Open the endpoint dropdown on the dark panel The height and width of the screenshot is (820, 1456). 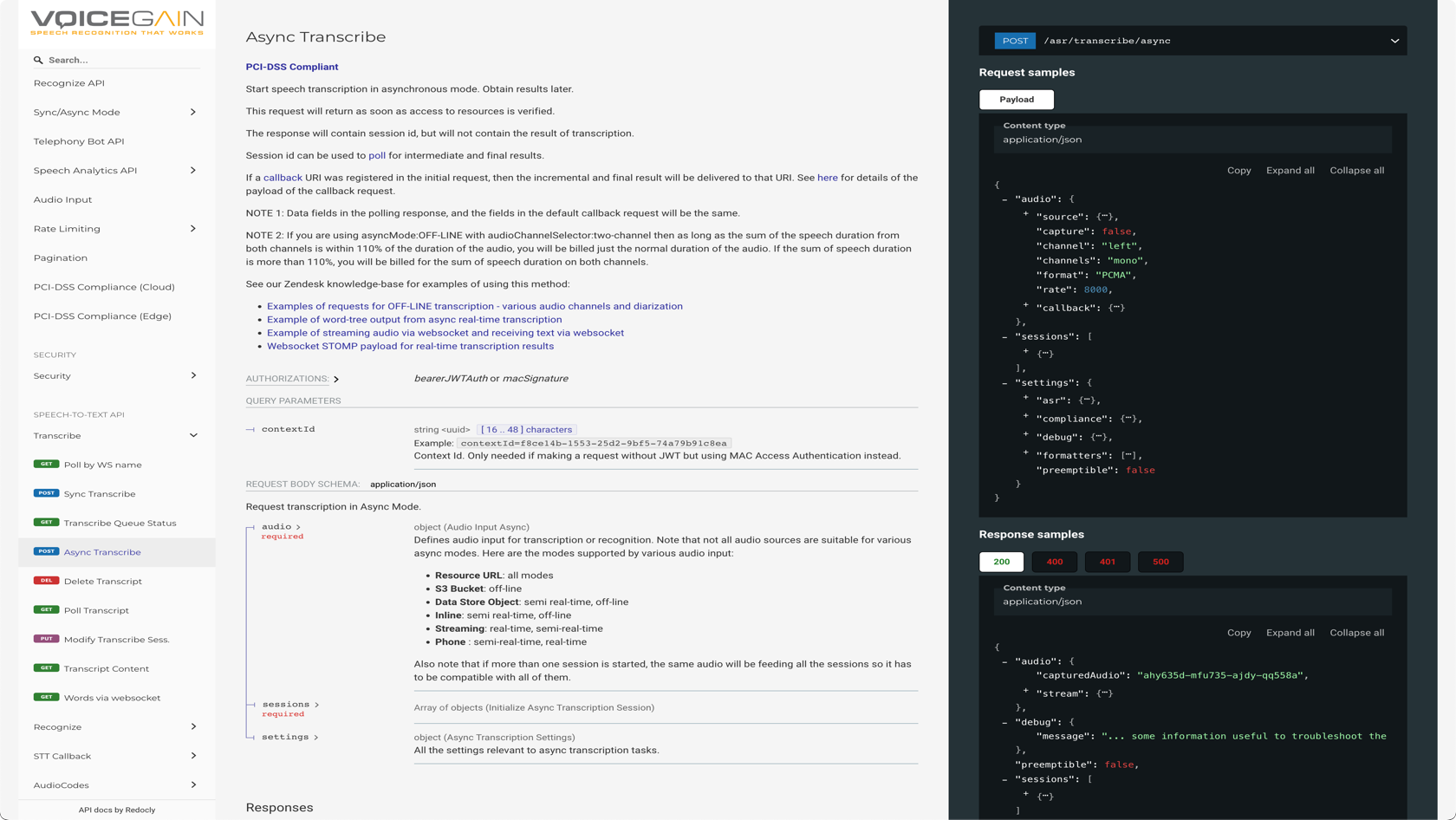point(1395,40)
